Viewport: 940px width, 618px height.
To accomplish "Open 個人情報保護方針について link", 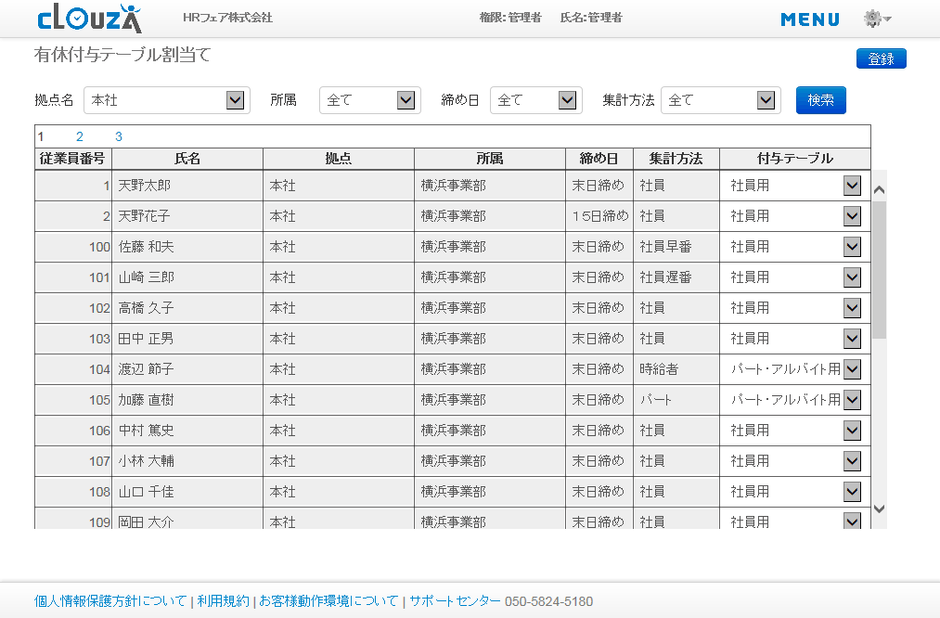I will point(110,601).
